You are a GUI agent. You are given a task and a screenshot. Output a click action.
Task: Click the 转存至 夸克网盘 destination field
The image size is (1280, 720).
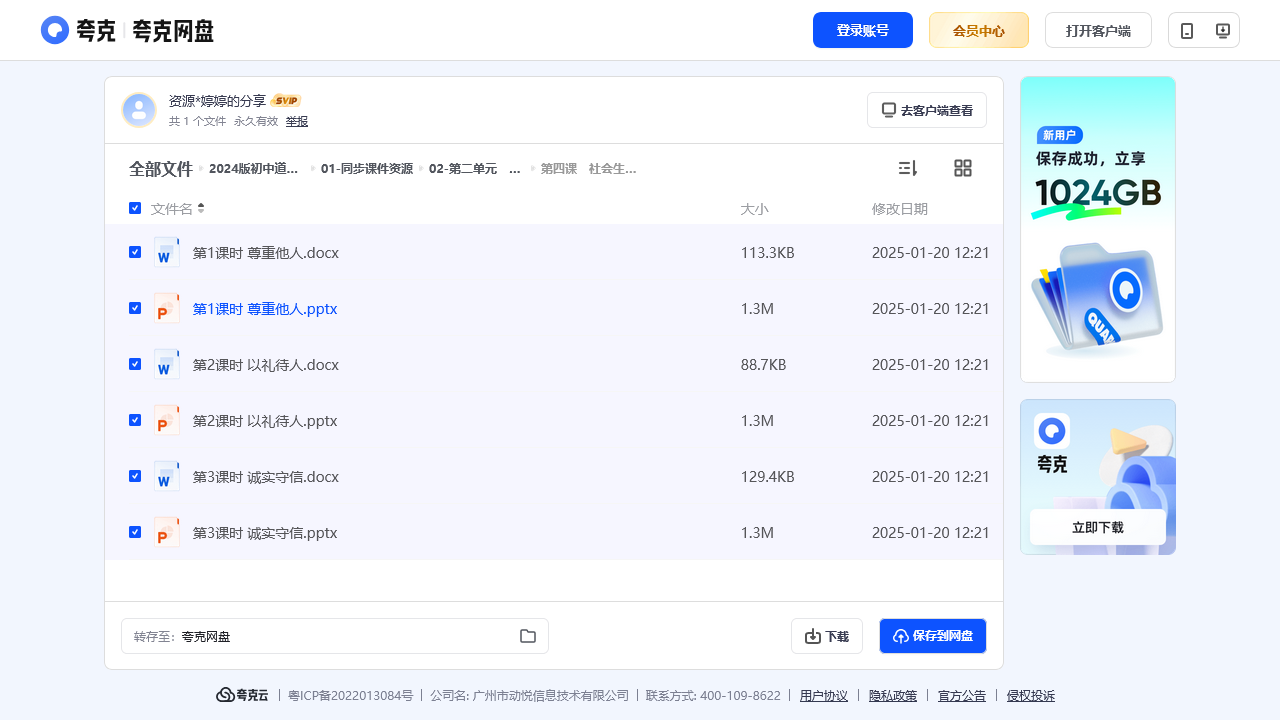coord(335,636)
